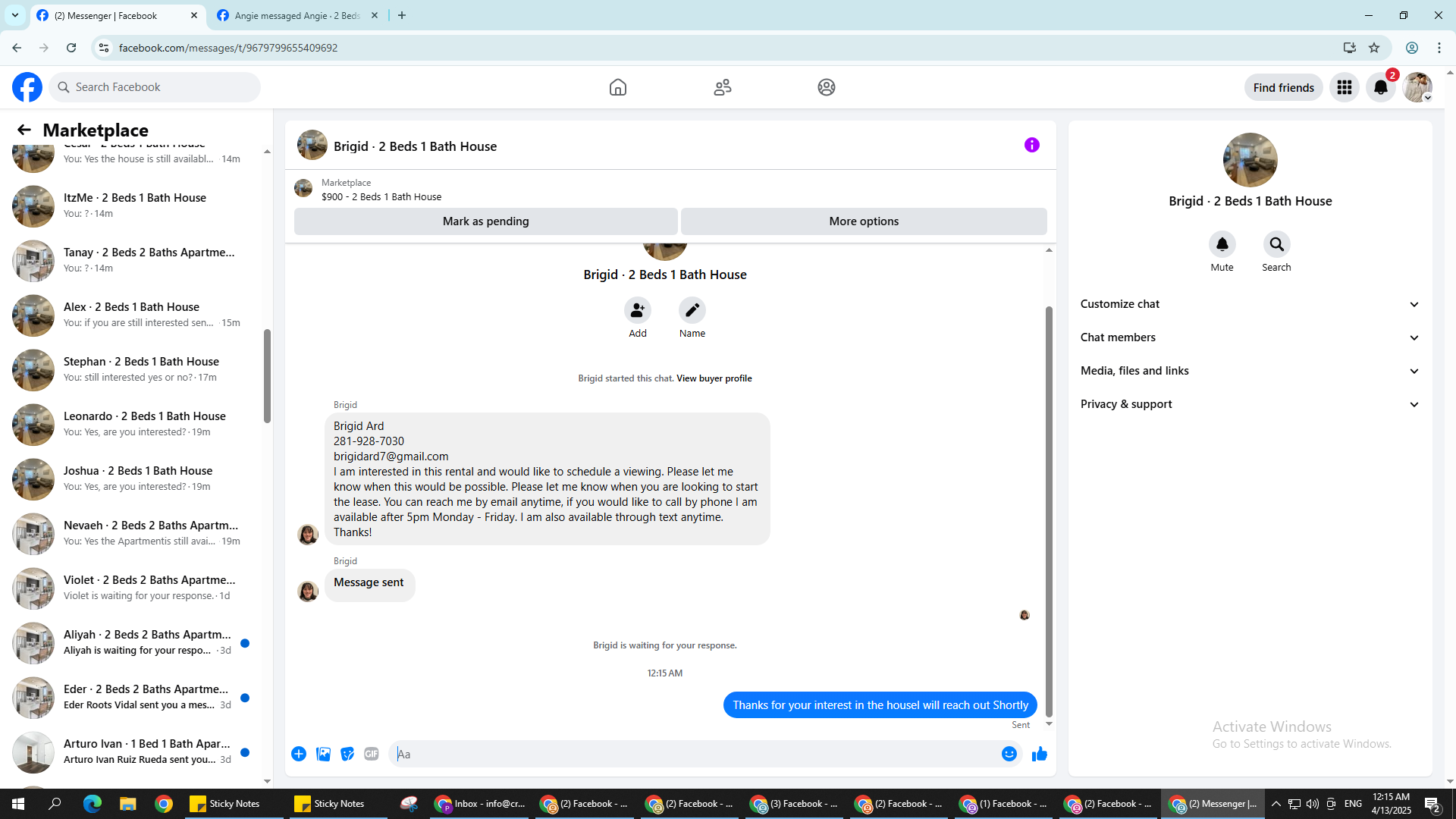Viewport: 1456px width, 819px height.
Task: Focus the Search Facebook box
Action: 155,87
